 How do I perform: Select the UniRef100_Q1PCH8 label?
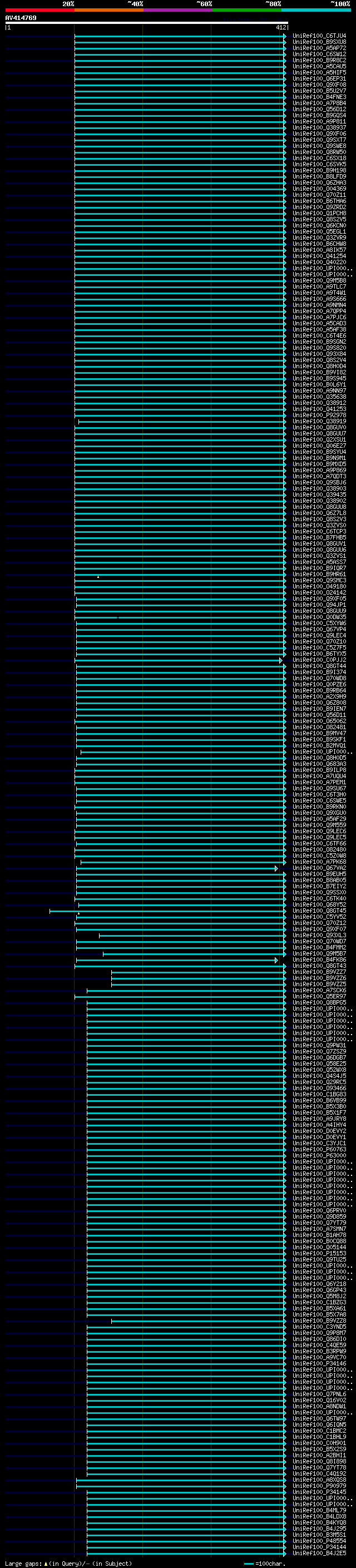point(319,213)
